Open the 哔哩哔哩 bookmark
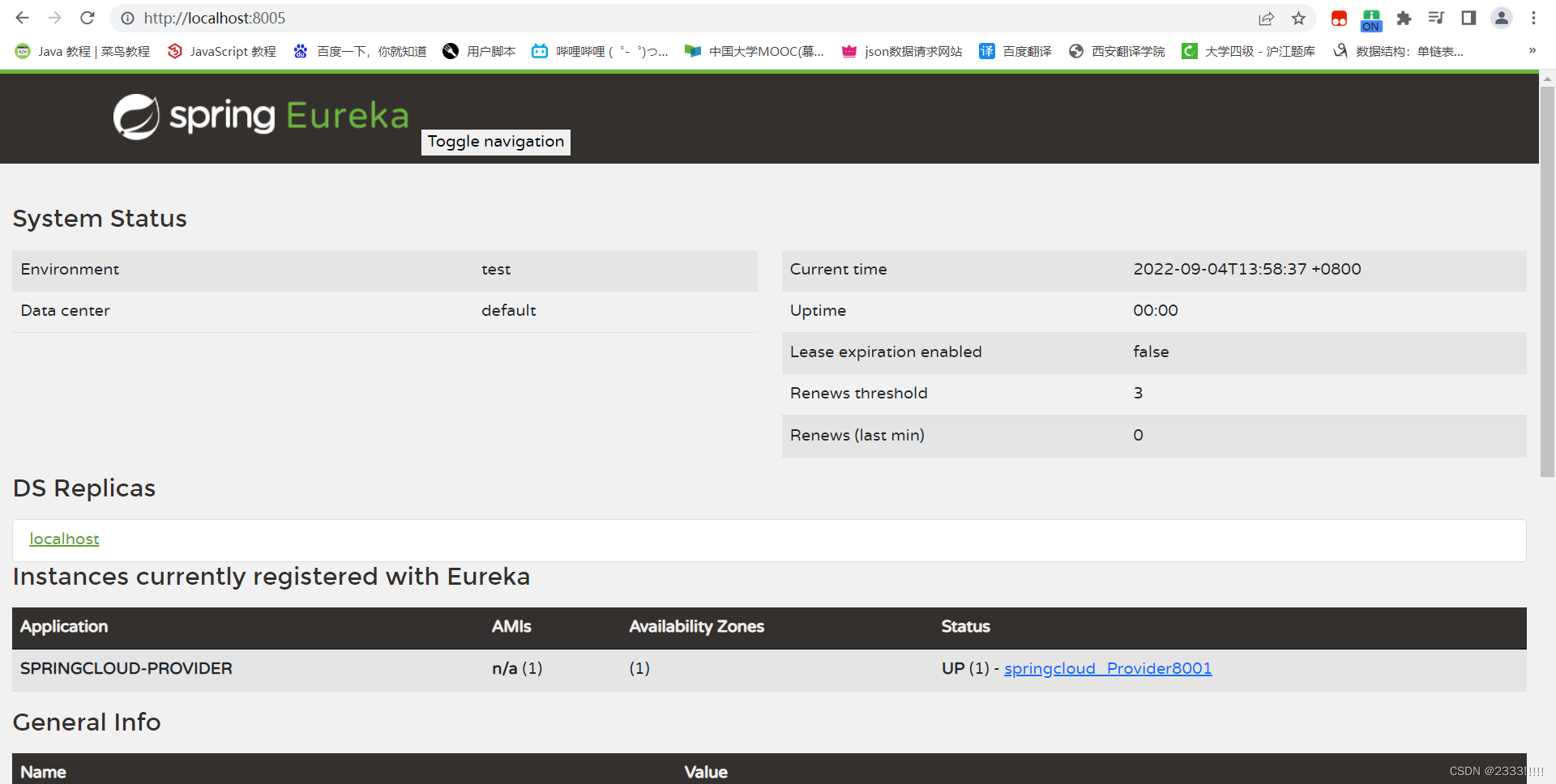The height and width of the screenshot is (784, 1556). pos(600,50)
